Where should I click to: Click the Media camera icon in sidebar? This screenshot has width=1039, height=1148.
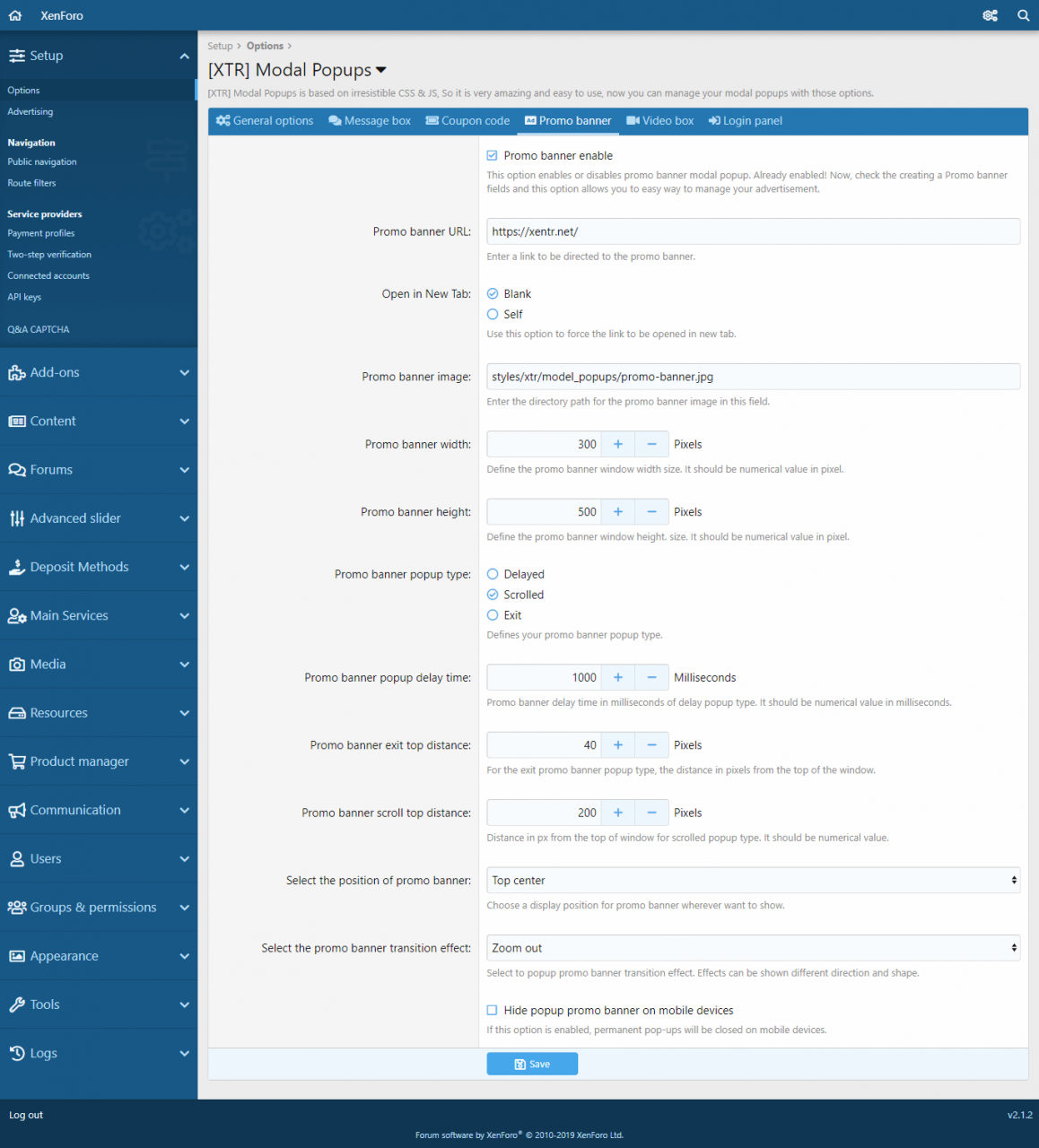pos(17,665)
